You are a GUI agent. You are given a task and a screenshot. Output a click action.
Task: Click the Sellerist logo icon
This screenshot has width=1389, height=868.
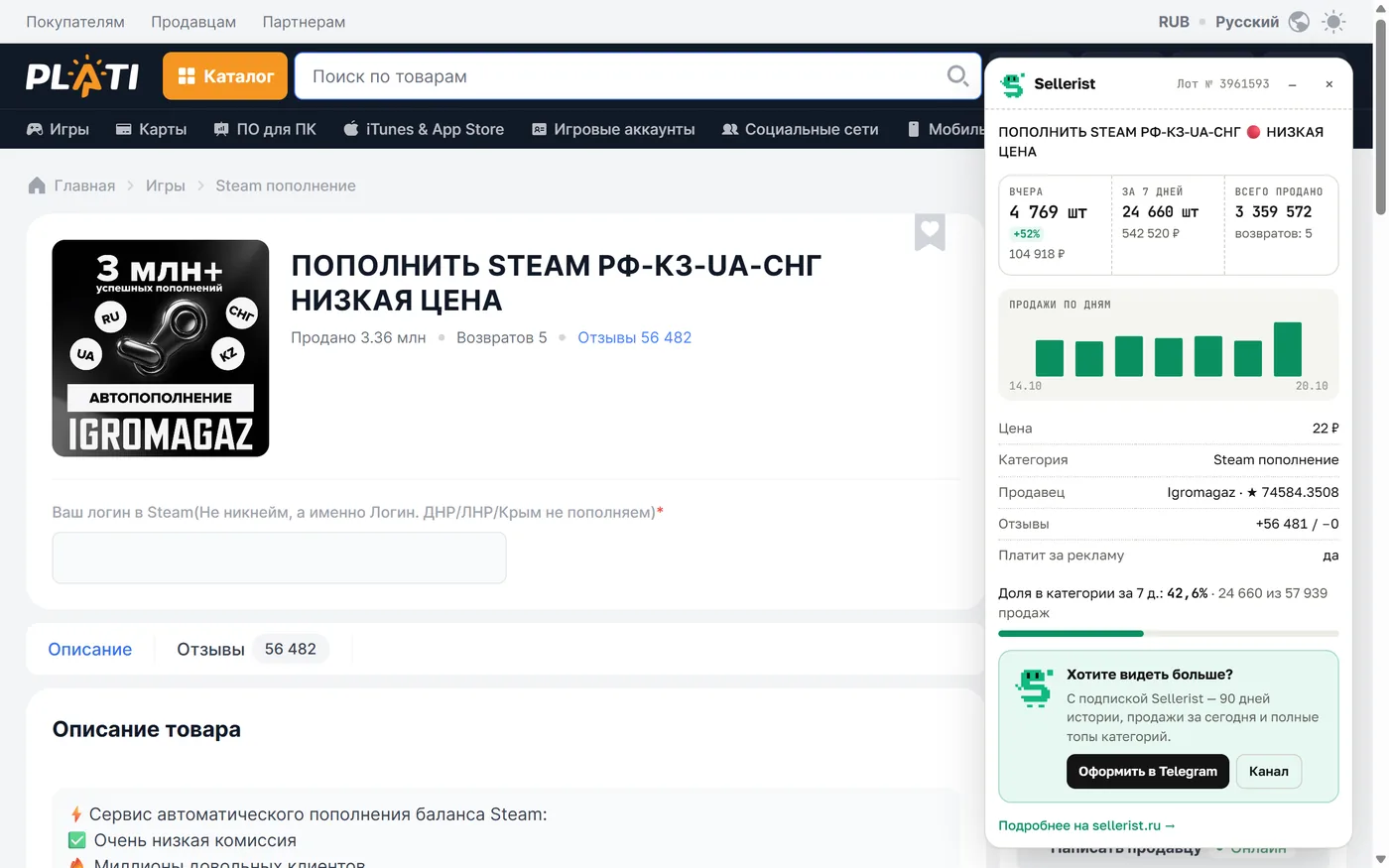[x=1013, y=84]
